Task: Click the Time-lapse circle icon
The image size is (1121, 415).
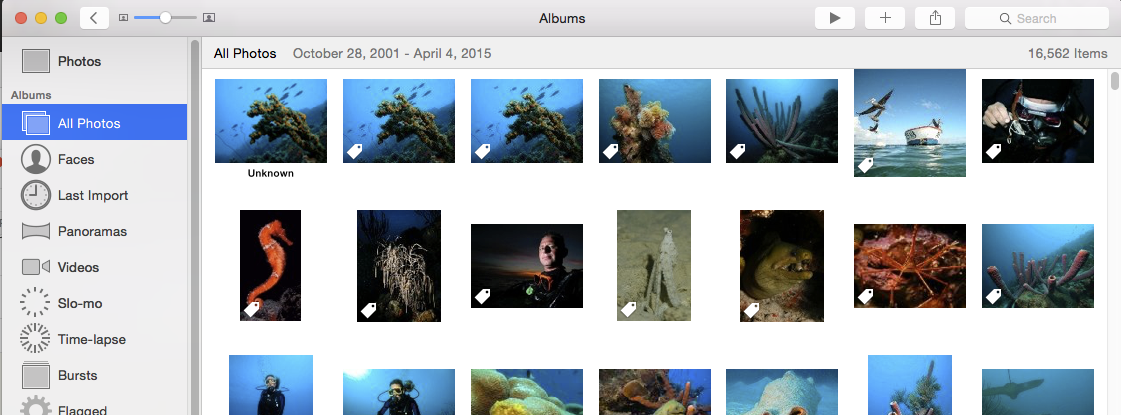Action: (36, 339)
